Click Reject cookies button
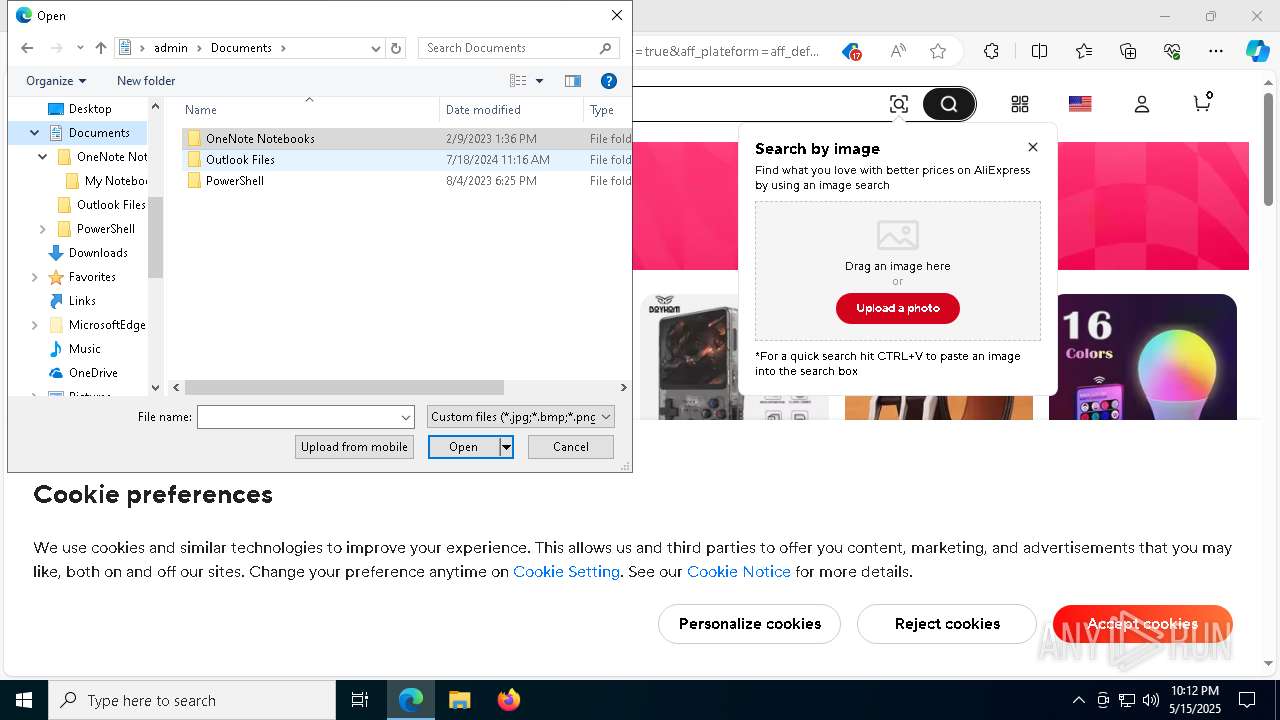 pyautogui.click(x=947, y=624)
